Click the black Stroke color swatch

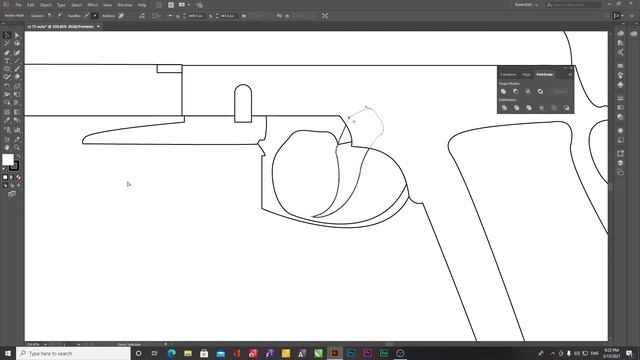(x=15, y=166)
